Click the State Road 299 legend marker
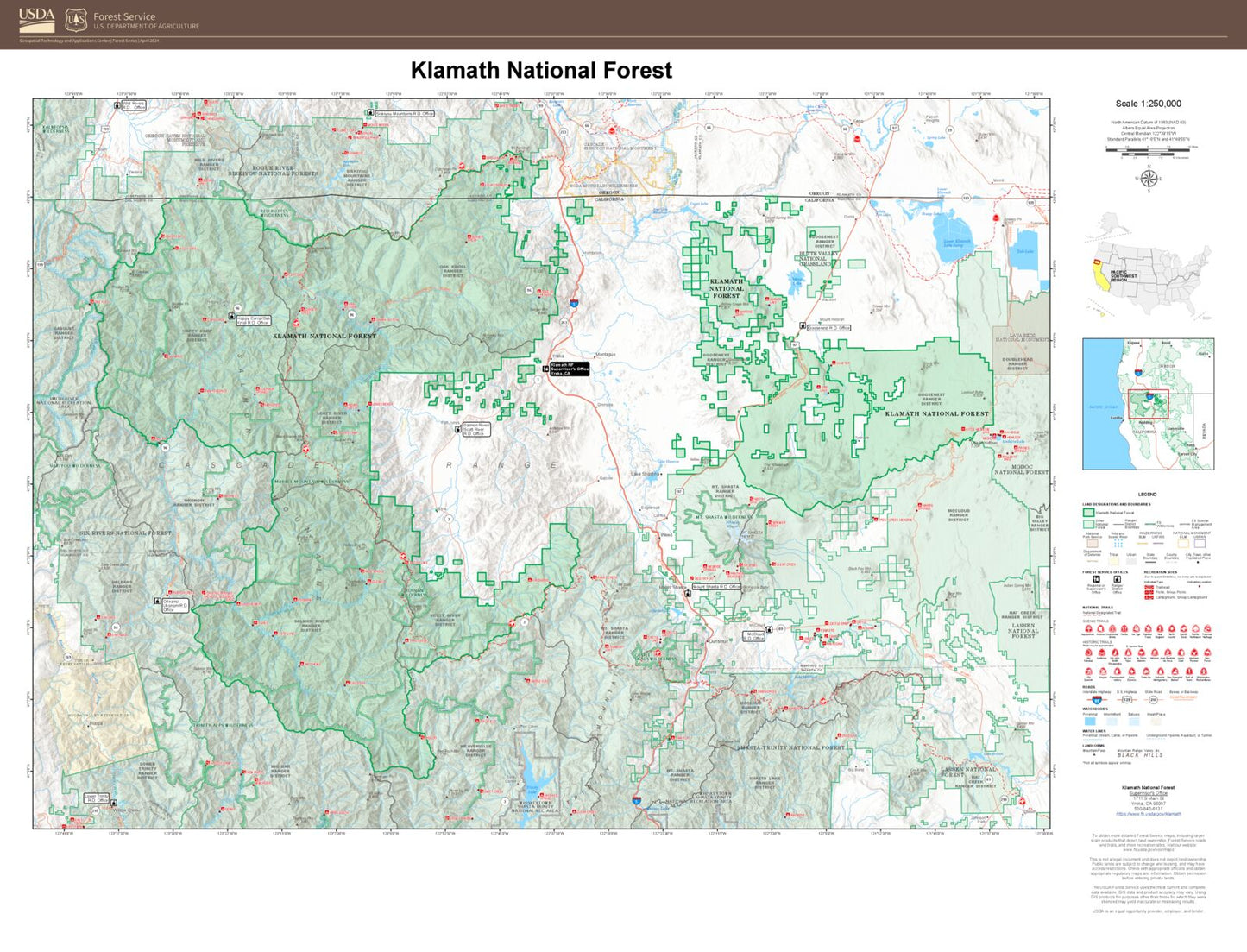1247x952 pixels. pyautogui.click(x=1154, y=699)
